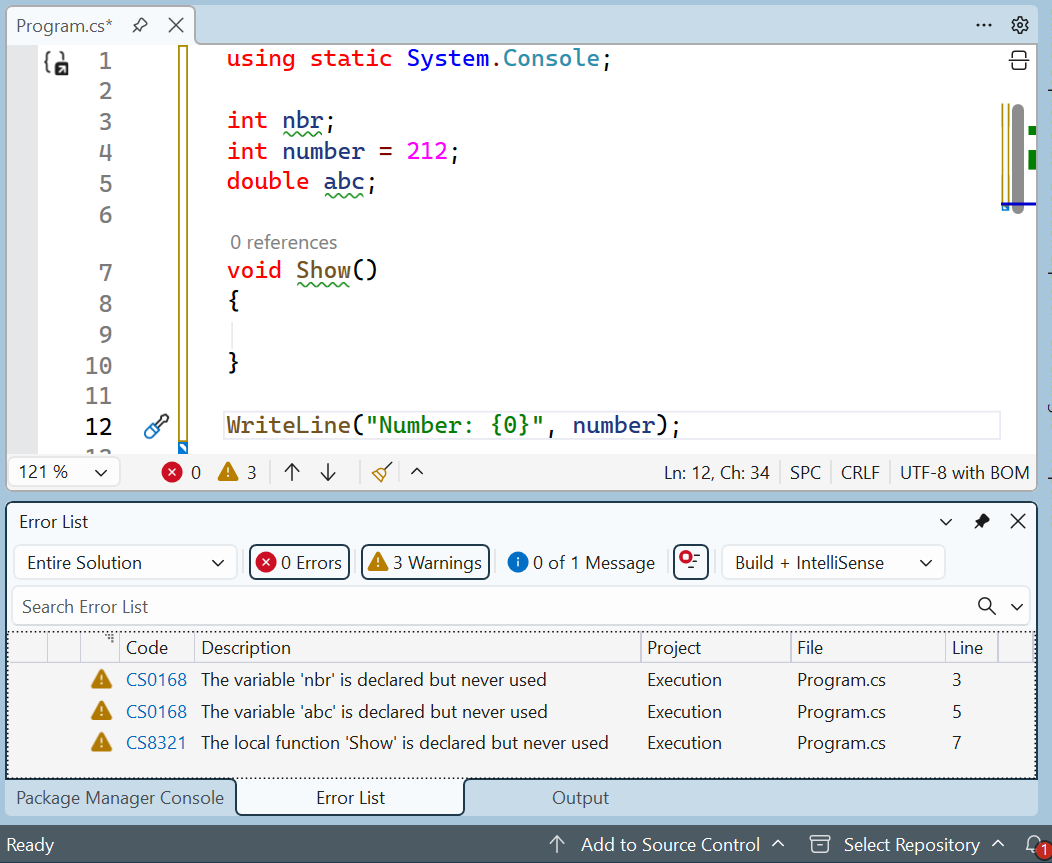Click the warning icon on the 'Show' row

tap(101, 742)
